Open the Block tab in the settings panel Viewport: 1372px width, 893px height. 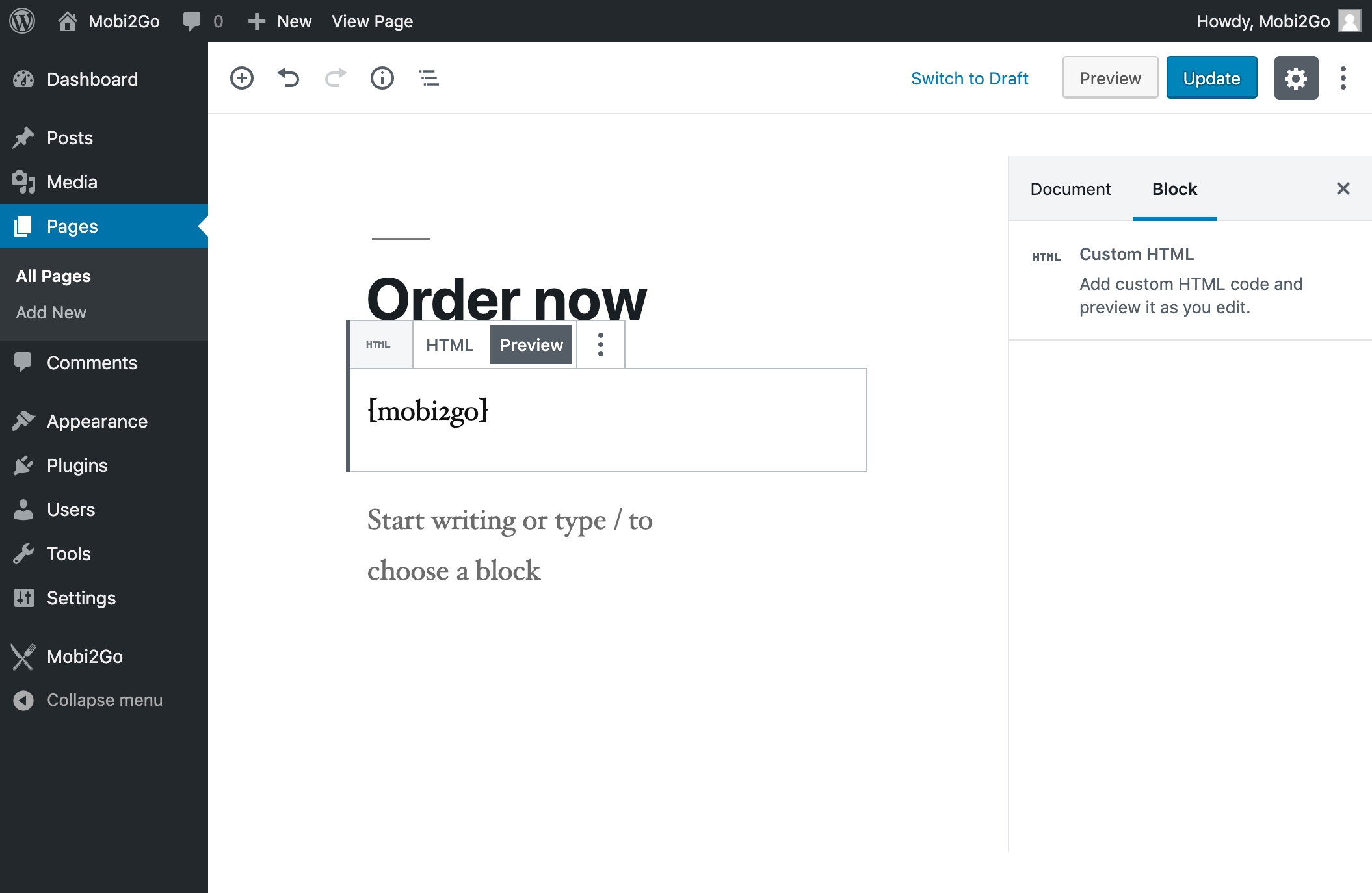click(1174, 188)
